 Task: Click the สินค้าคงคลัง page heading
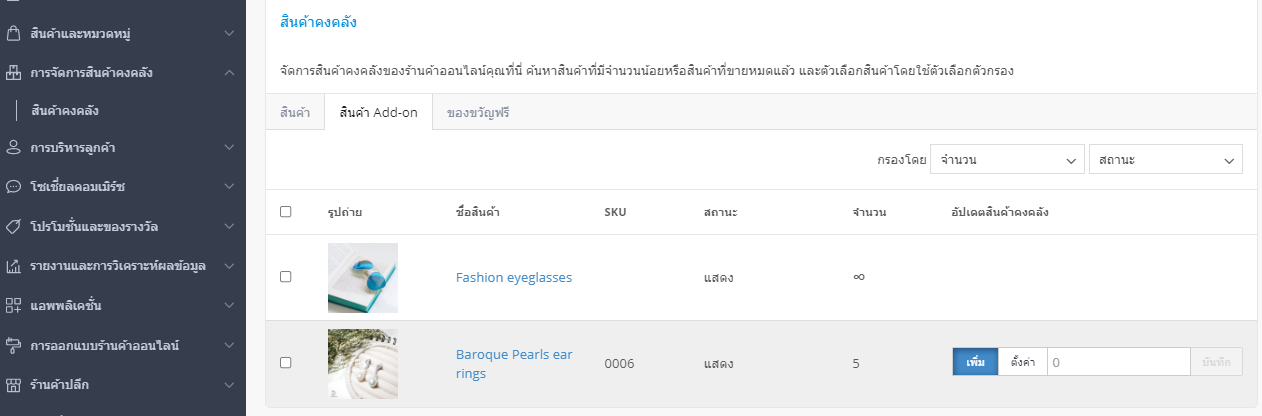point(318,22)
